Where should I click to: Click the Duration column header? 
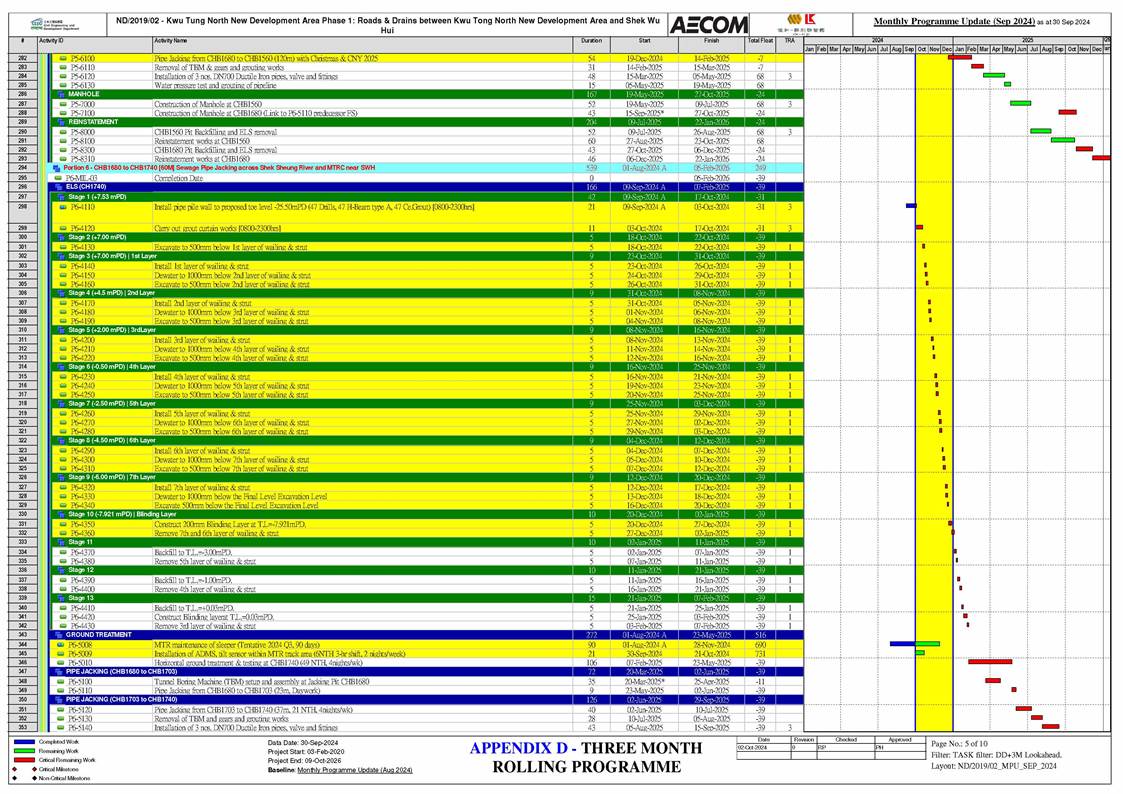(x=591, y=42)
